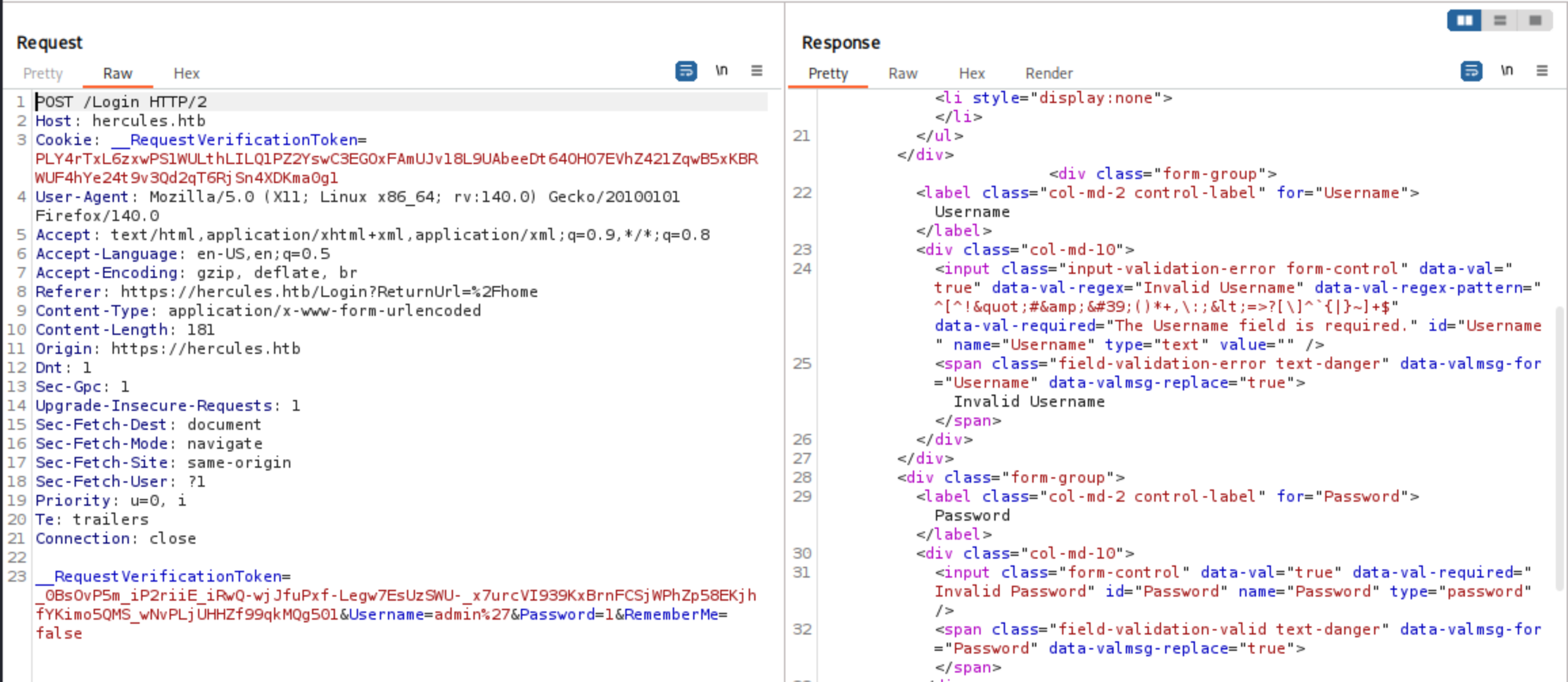Select side-by-side split layout icon

click(x=1464, y=20)
